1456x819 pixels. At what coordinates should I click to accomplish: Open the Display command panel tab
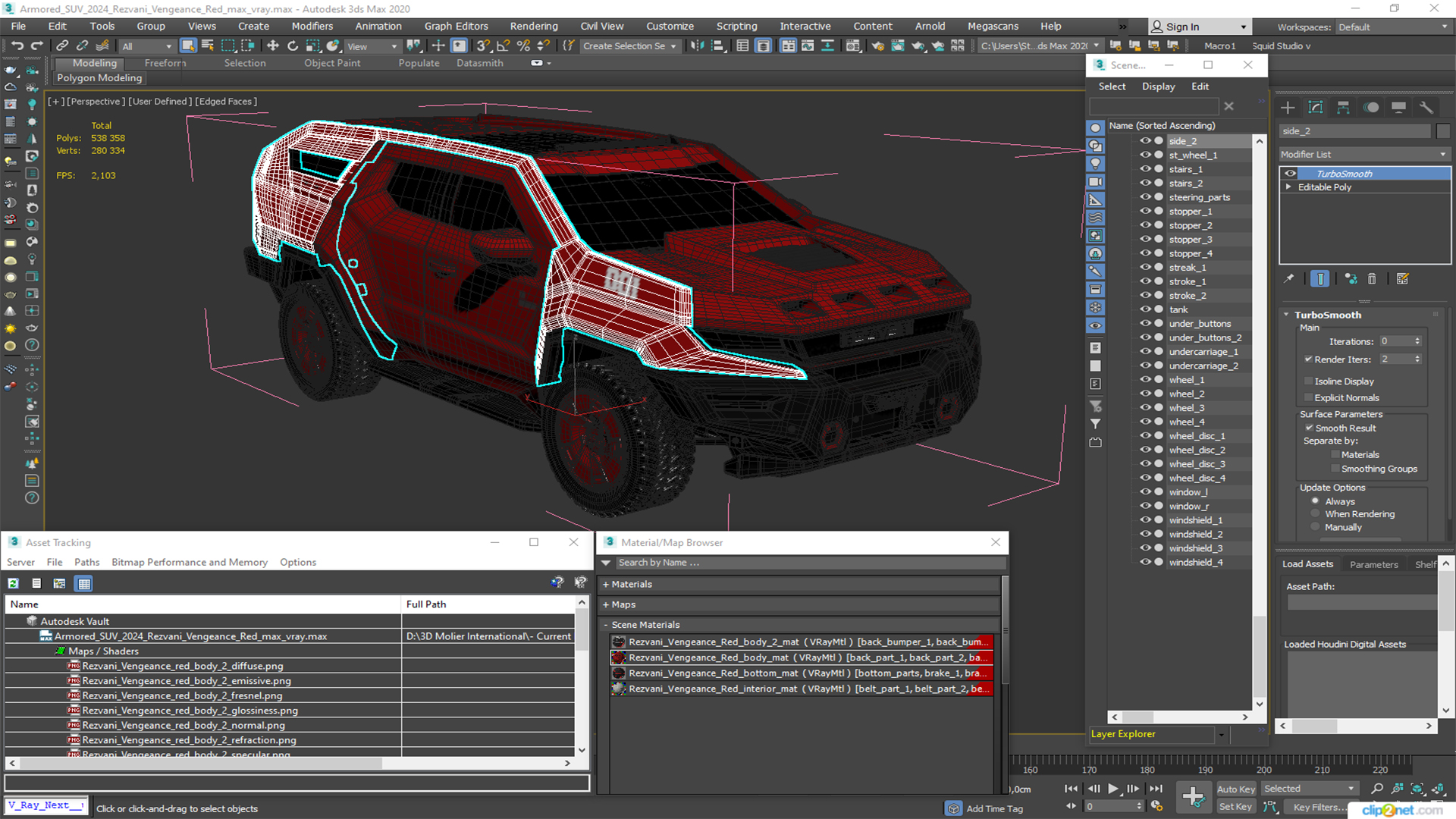[1399, 108]
